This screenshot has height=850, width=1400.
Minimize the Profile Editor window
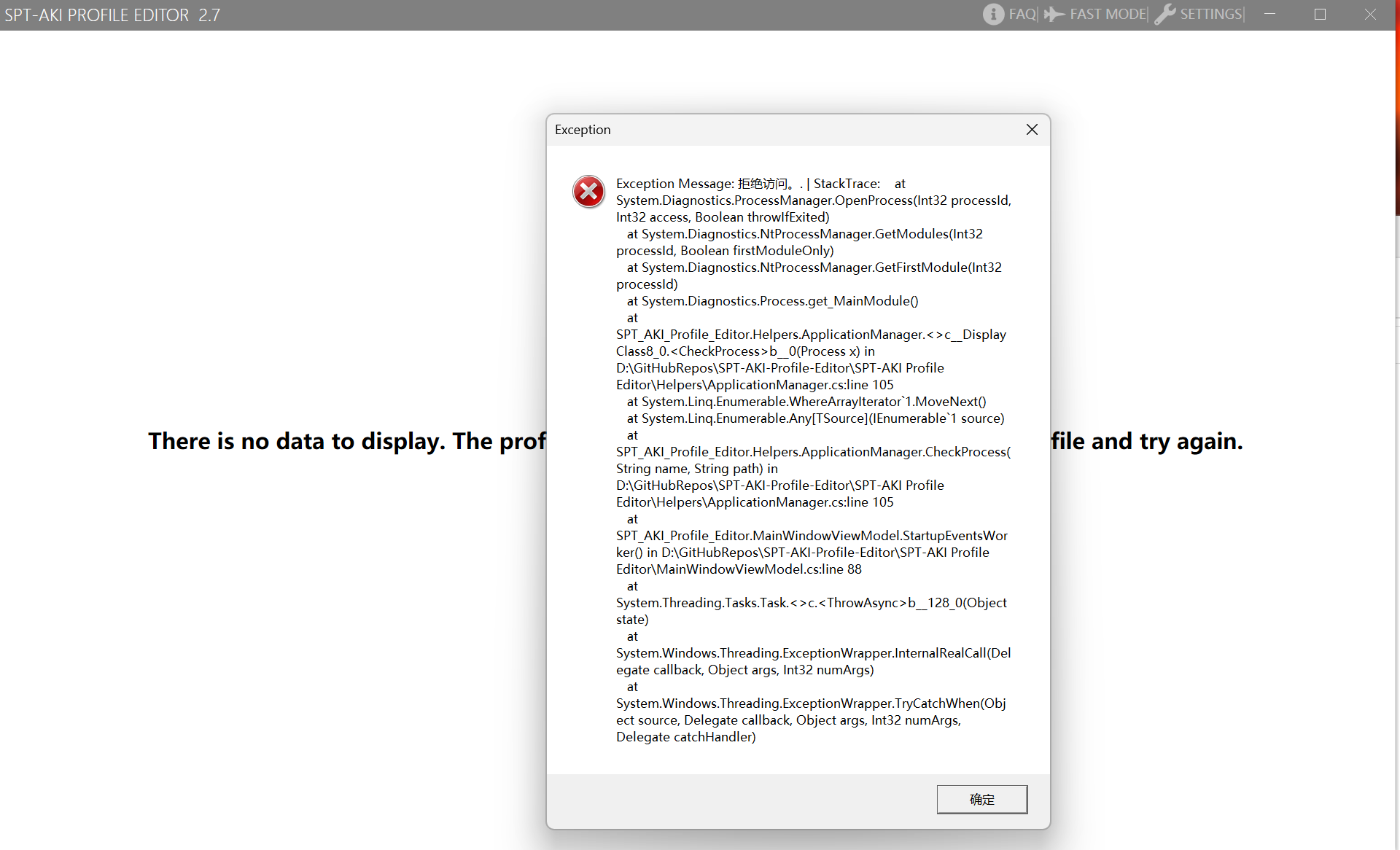tap(1269, 15)
